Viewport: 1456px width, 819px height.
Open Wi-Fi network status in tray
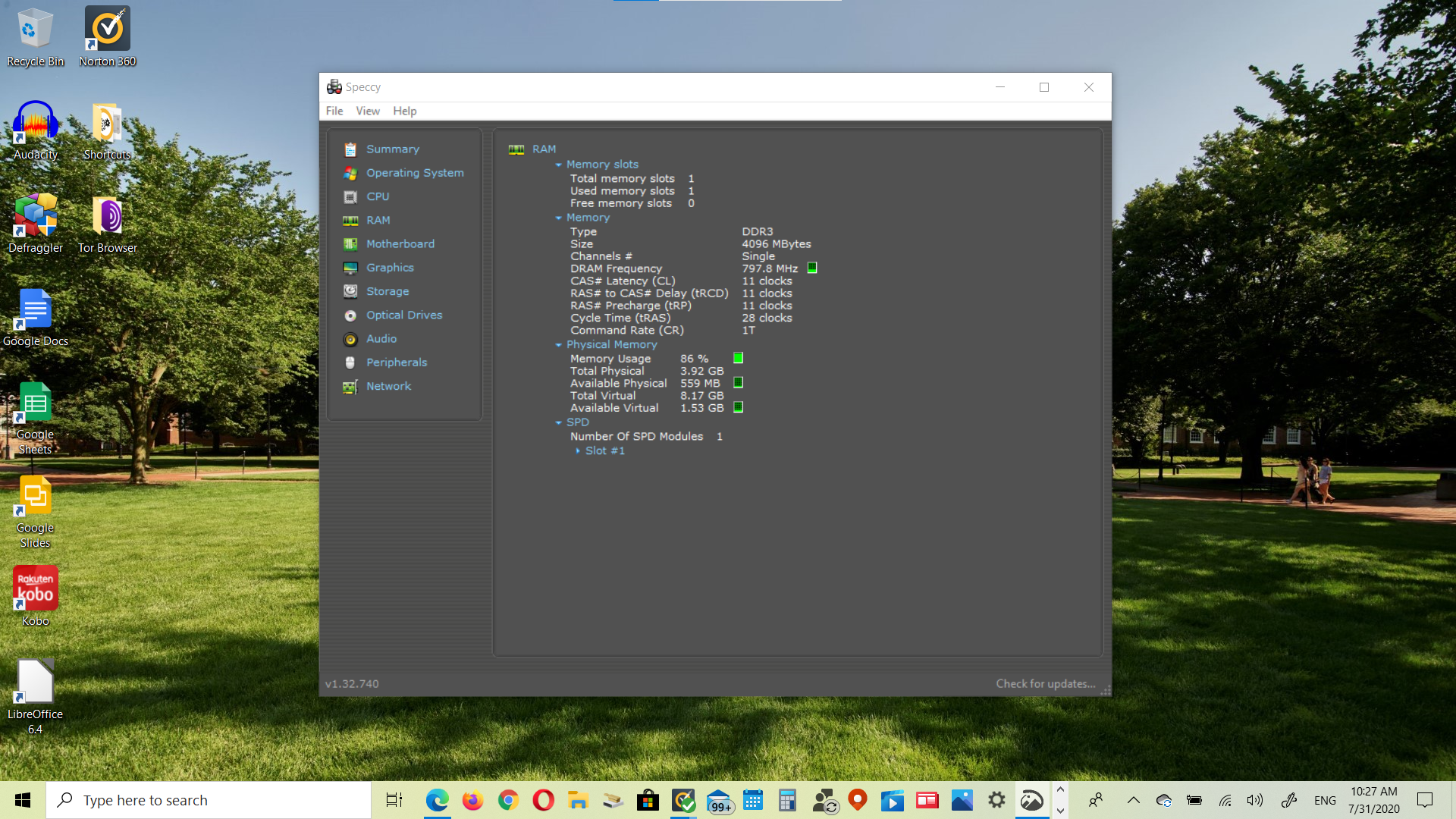1225,800
